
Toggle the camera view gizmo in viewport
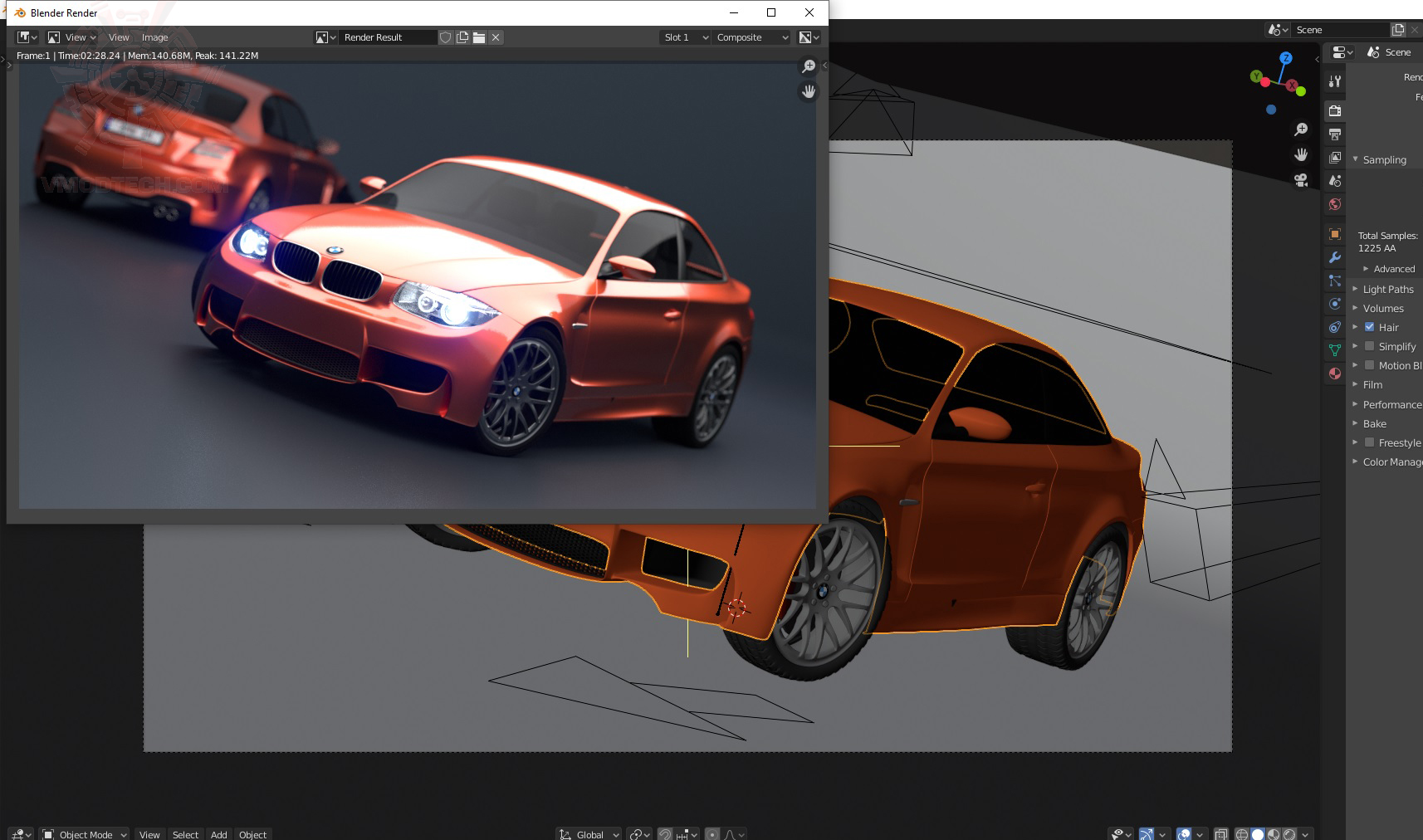coord(1301,180)
